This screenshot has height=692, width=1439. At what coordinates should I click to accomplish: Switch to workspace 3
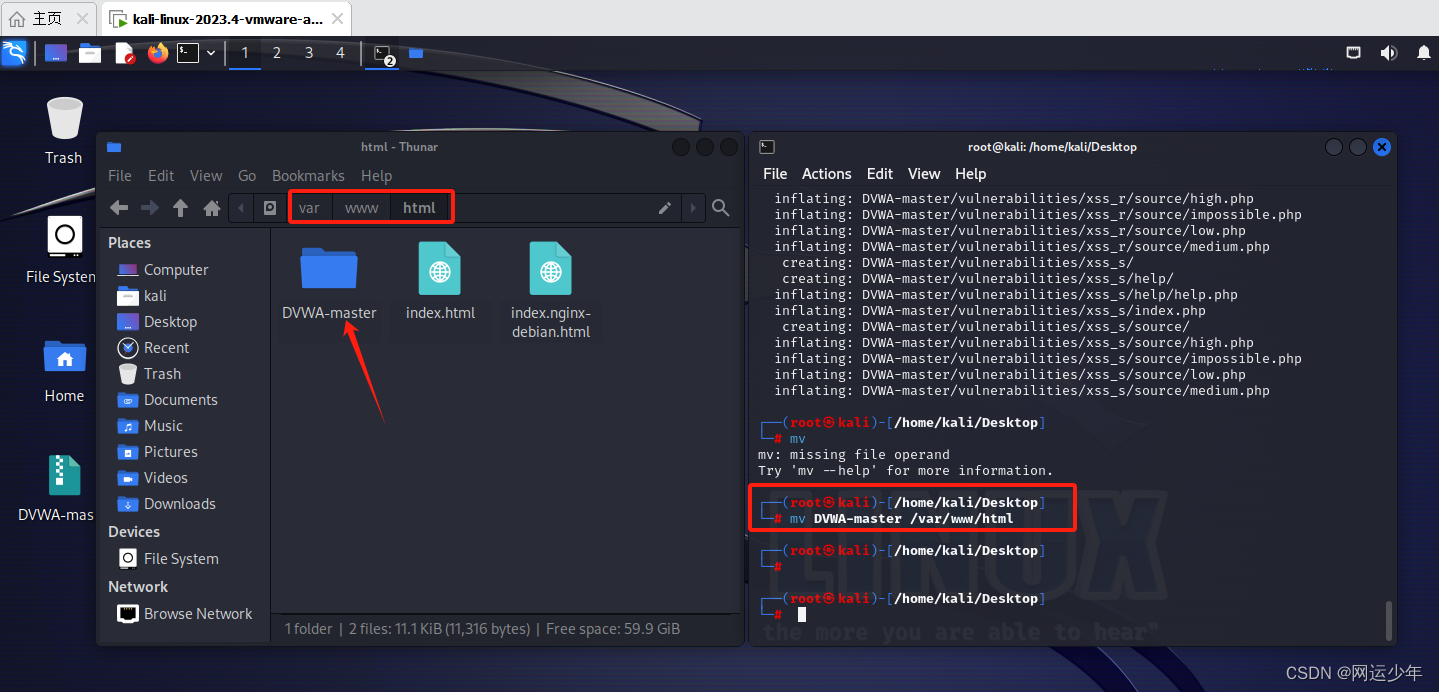(309, 53)
